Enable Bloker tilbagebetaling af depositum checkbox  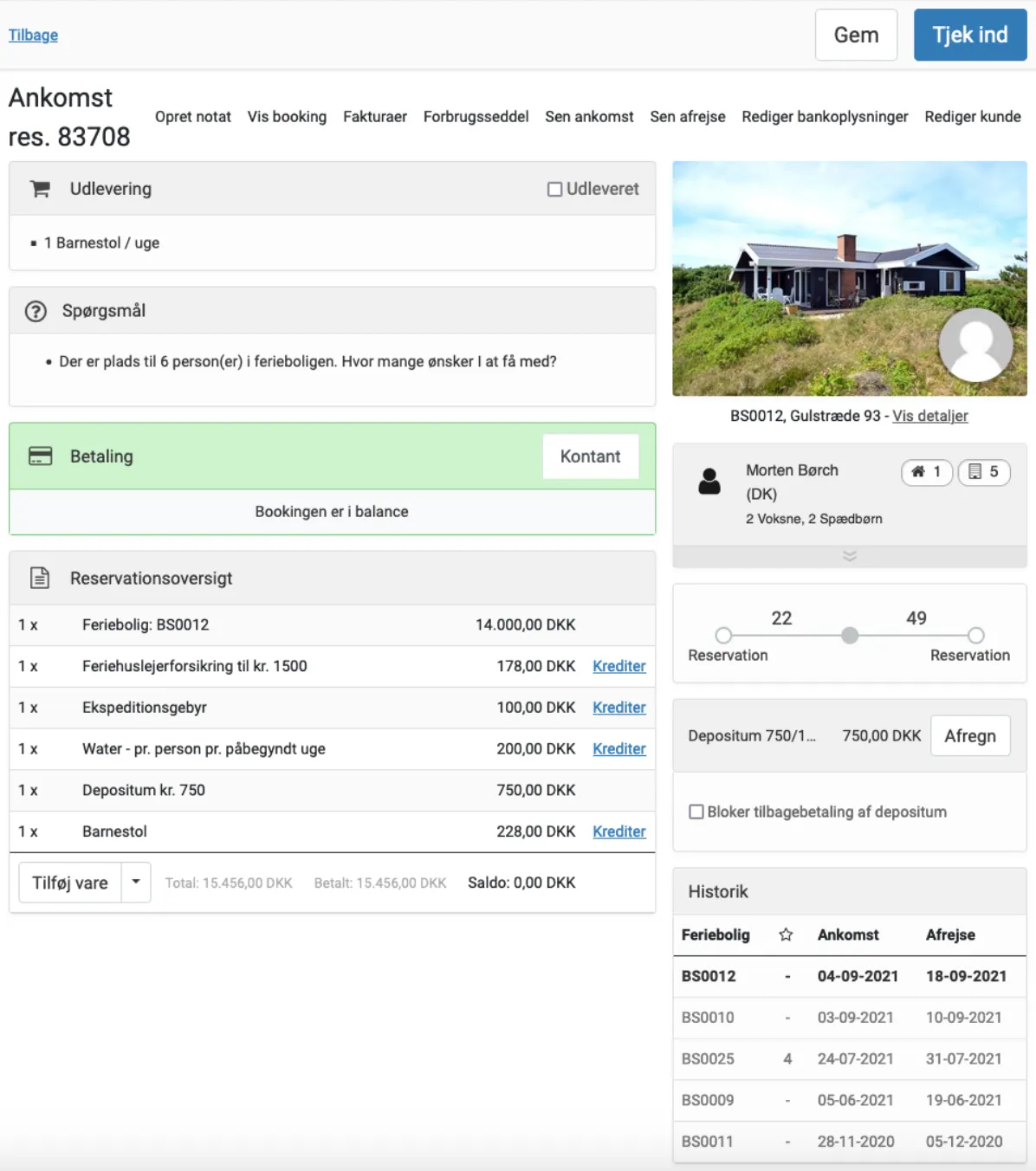(696, 812)
